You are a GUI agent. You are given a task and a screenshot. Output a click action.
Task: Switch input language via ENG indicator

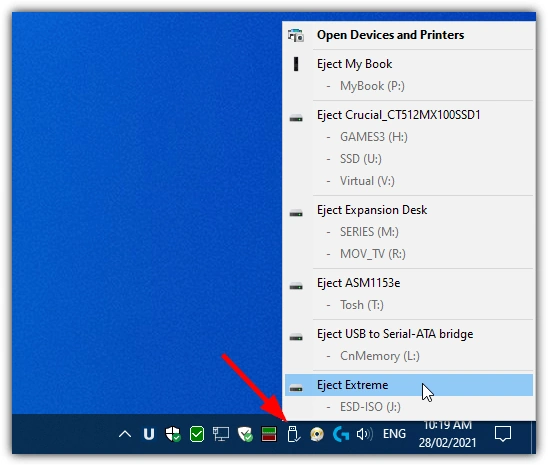pyautogui.click(x=394, y=434)
